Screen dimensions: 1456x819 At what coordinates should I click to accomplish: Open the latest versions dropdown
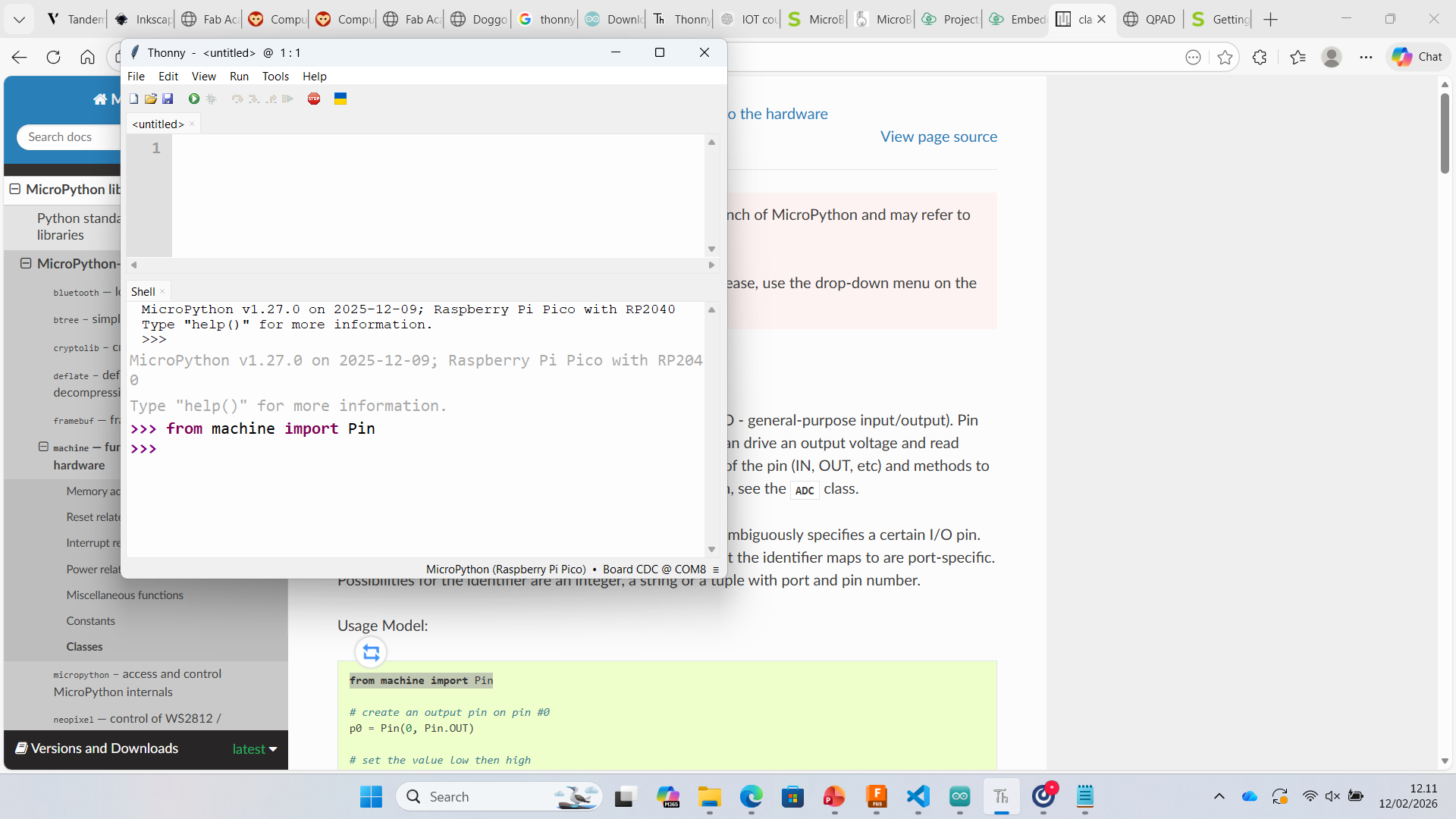pos(254,748)
